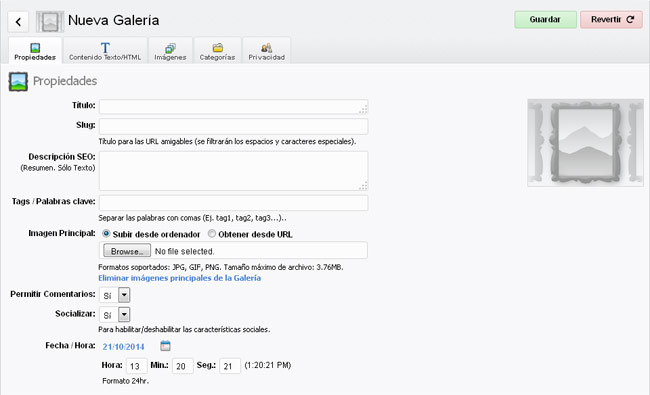The height and width of the screenshot is (395, 650).
Task: Focus the Descripción SEO text area
Action: (233, 171)
